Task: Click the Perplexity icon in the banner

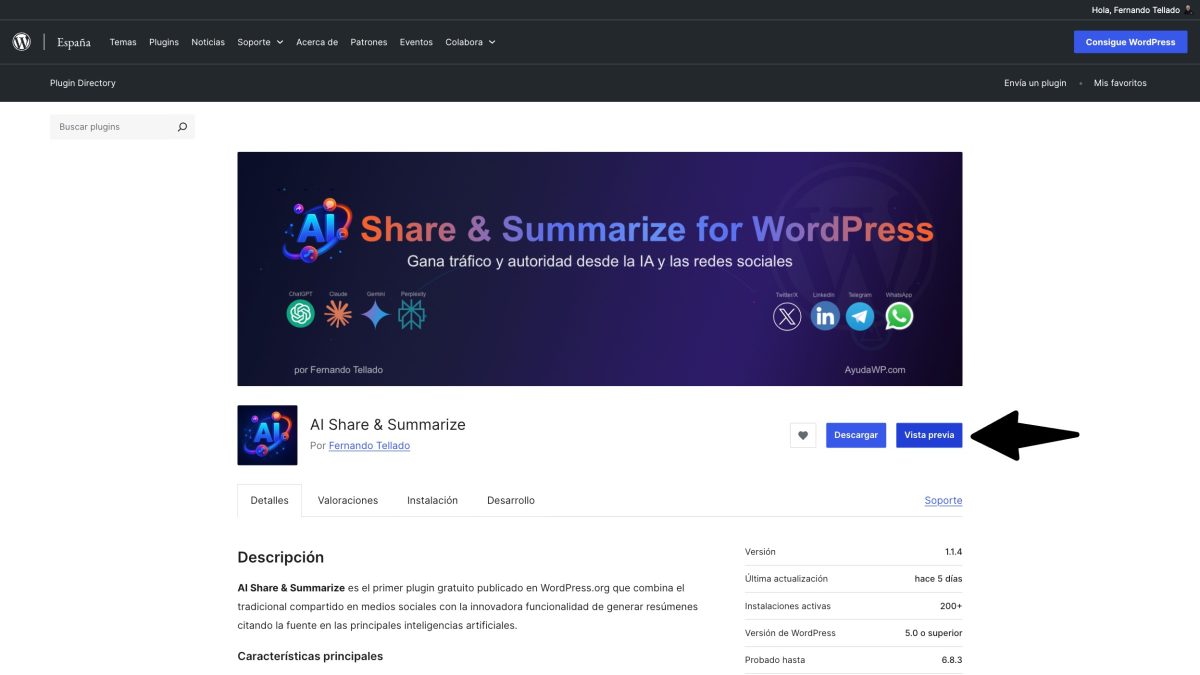Action: pyautogui.click(x=412, y=314)
